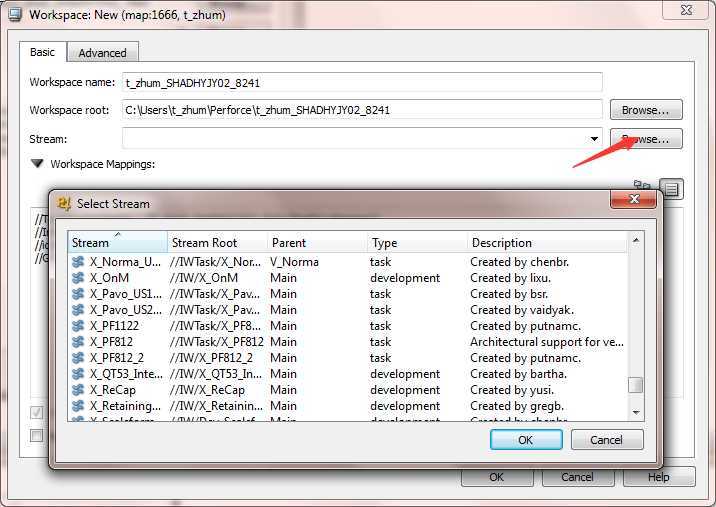The height and width of the screenshot is (507, 716).
Task: Click 'Created by vaidyak.' description
Action: tap(522, 310)
